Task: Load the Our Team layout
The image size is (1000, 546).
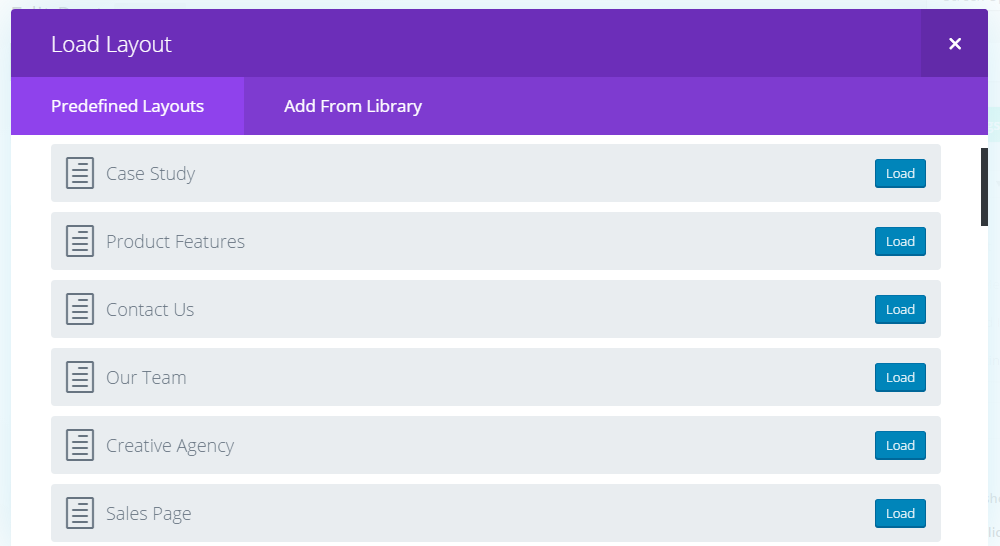Action: pos(900,378)
